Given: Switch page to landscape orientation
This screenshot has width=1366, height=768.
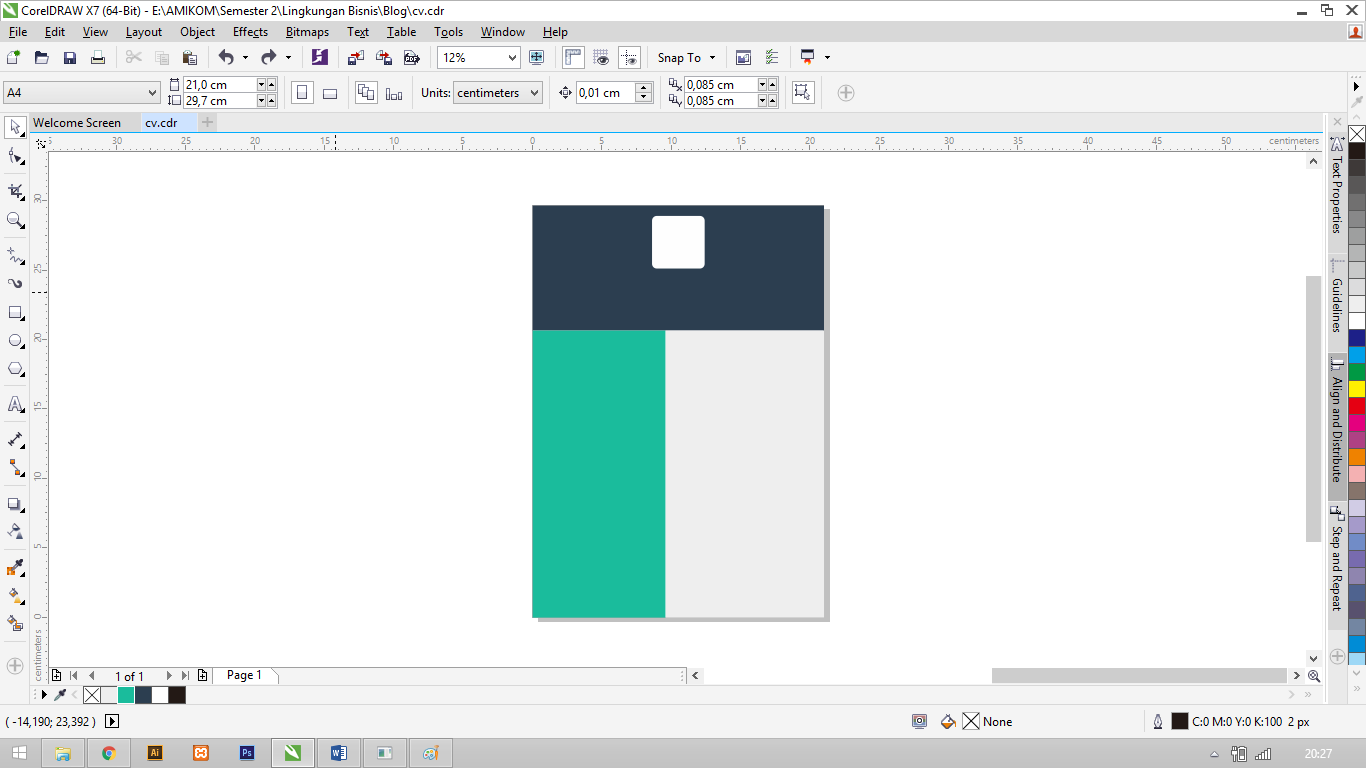Looking at the screenshot, I should click(330, 93).
